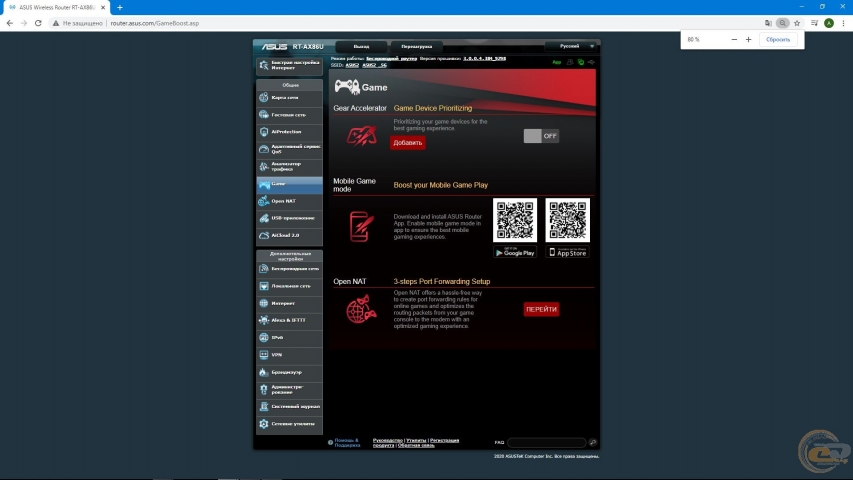Open Quick Internet Setup (Быстрая настройка Интернет)

(289, 65)
